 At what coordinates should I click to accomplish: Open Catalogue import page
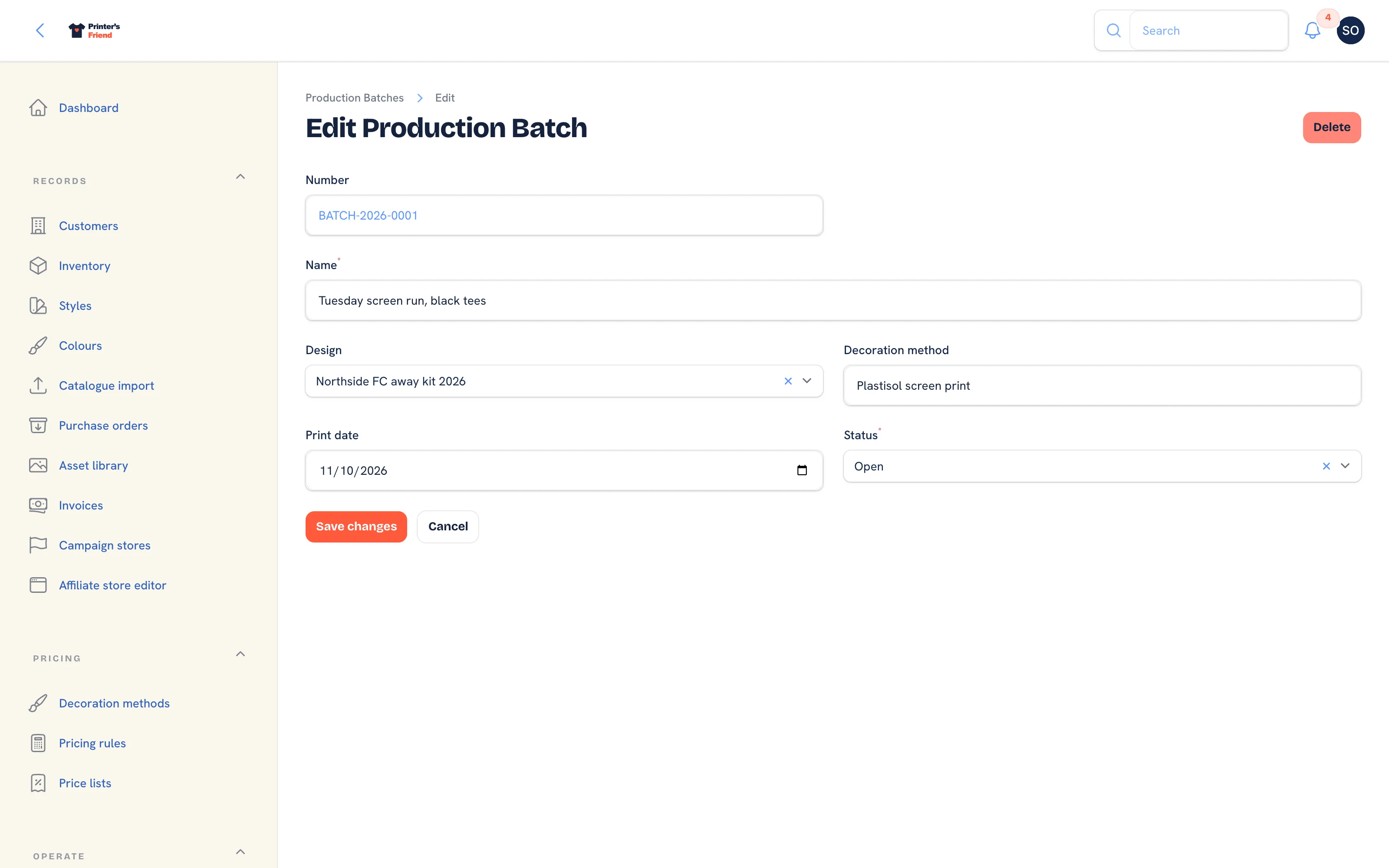tap(106, 385)
